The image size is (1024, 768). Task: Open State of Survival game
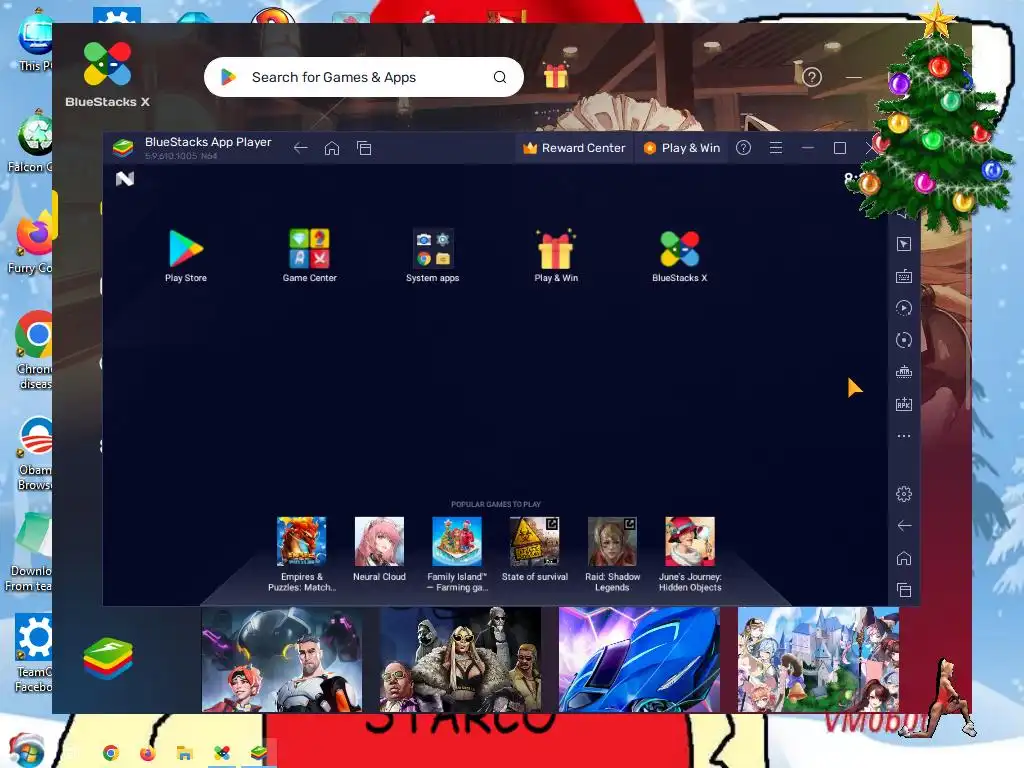point(535,541)
